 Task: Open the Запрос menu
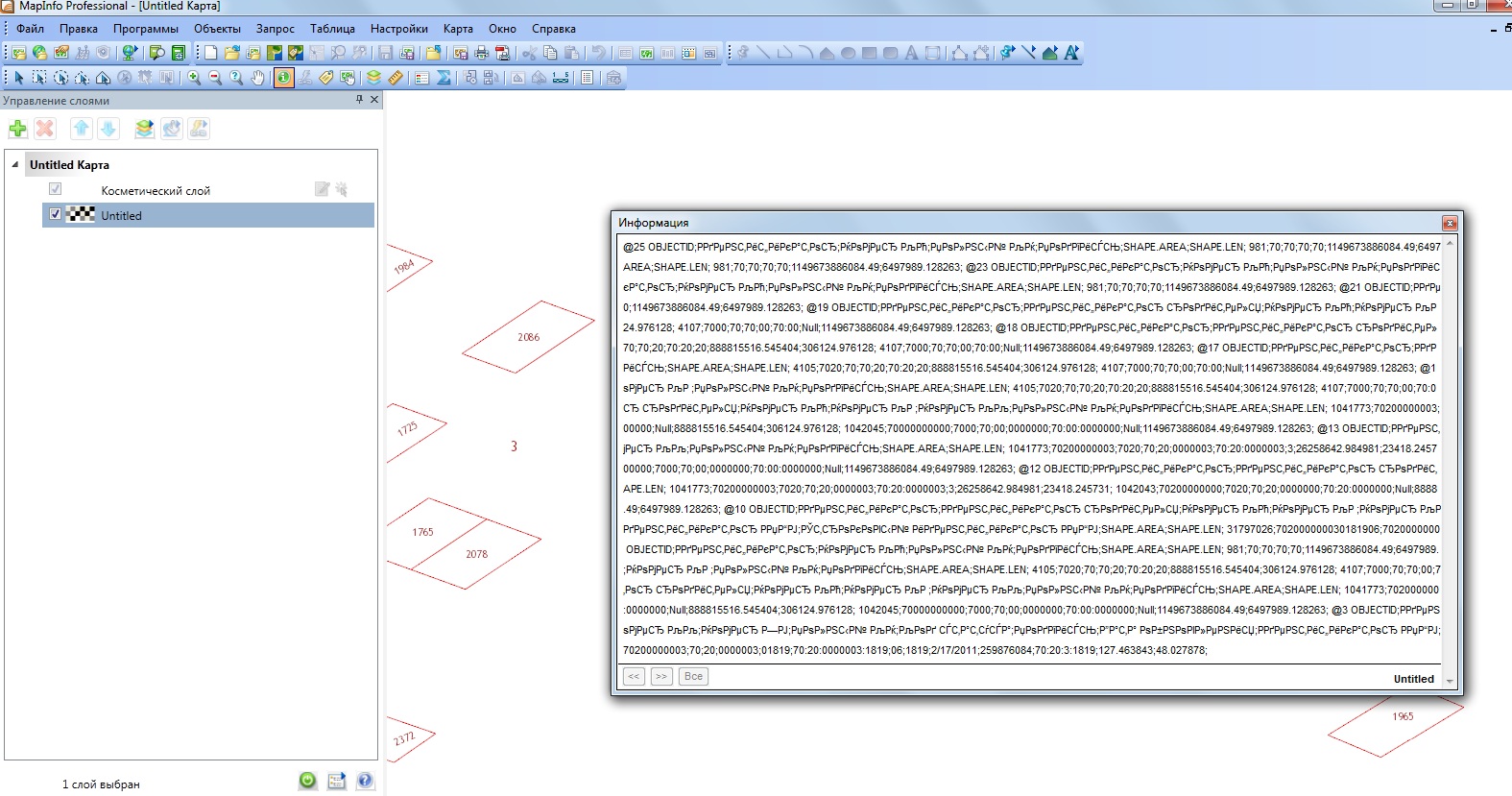(x=275, y=29)
